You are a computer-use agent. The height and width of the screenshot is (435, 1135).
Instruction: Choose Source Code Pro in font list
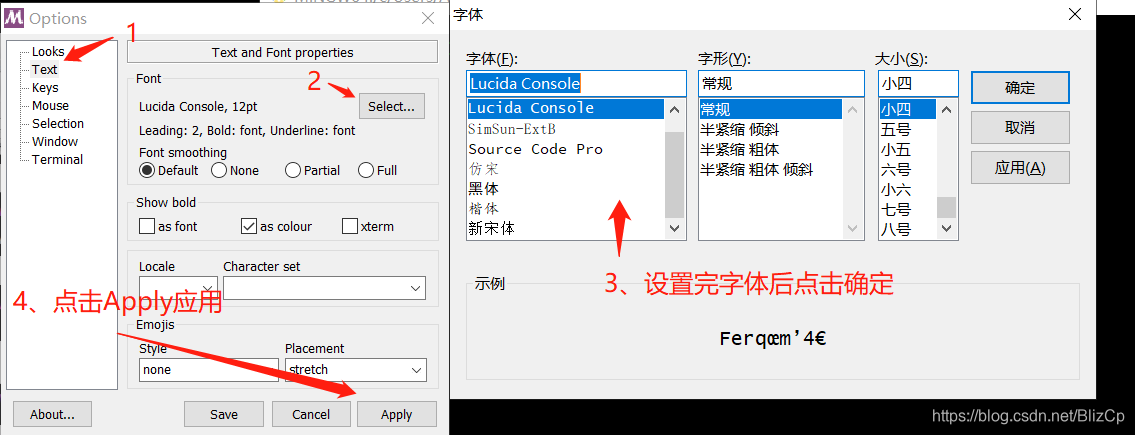coord(536,149)
